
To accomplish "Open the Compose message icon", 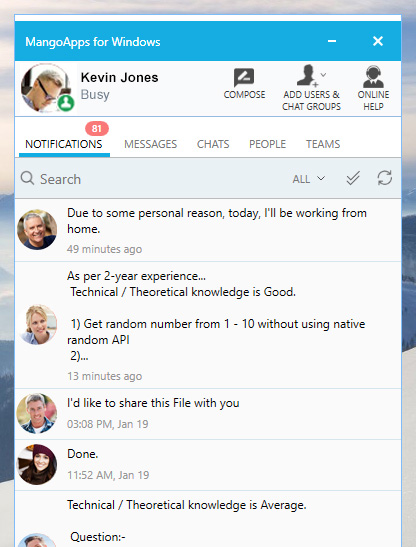I will (244, 78).
